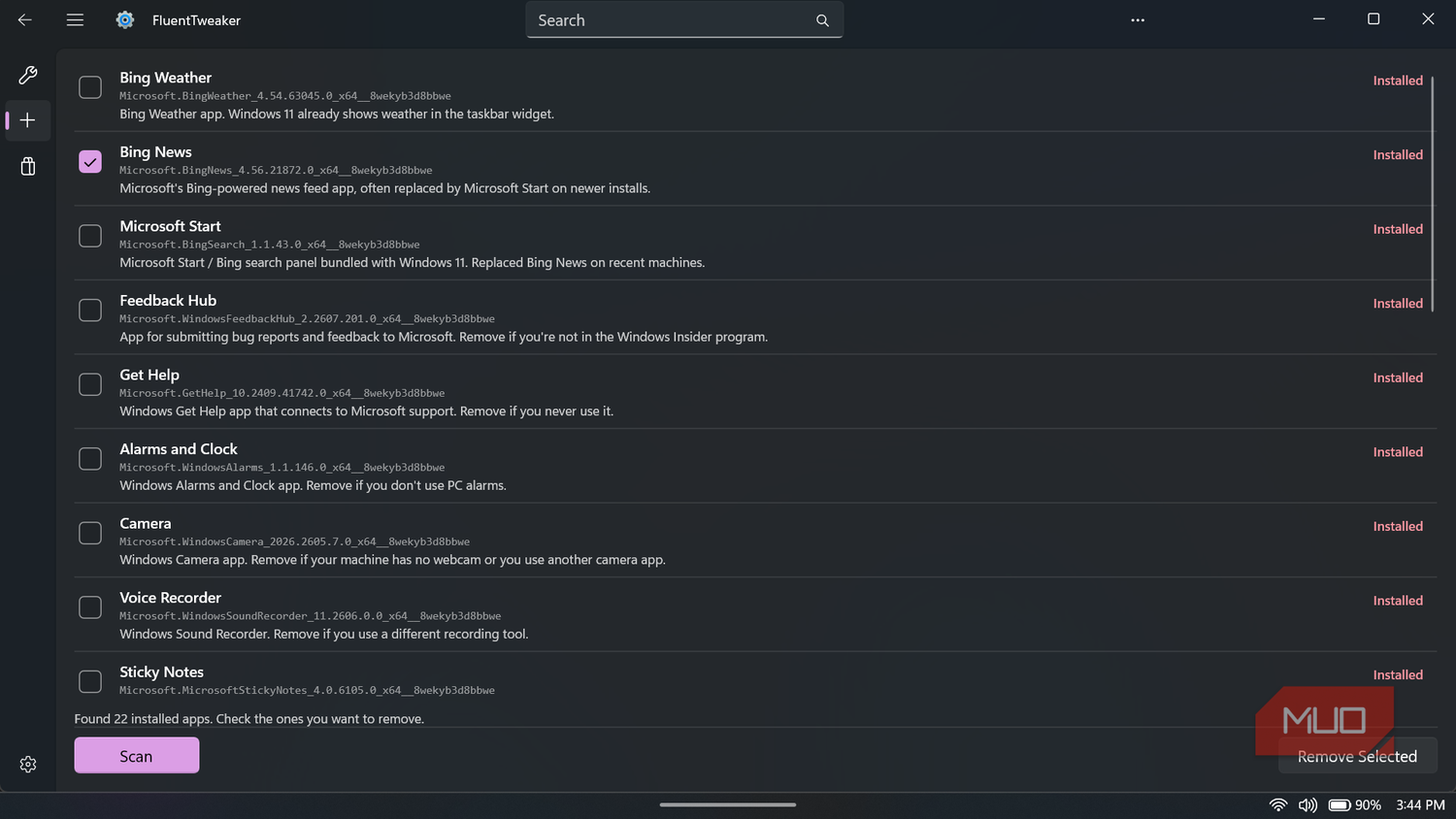Select the Camera title
1456x819 pixels.
click(146, 523)
